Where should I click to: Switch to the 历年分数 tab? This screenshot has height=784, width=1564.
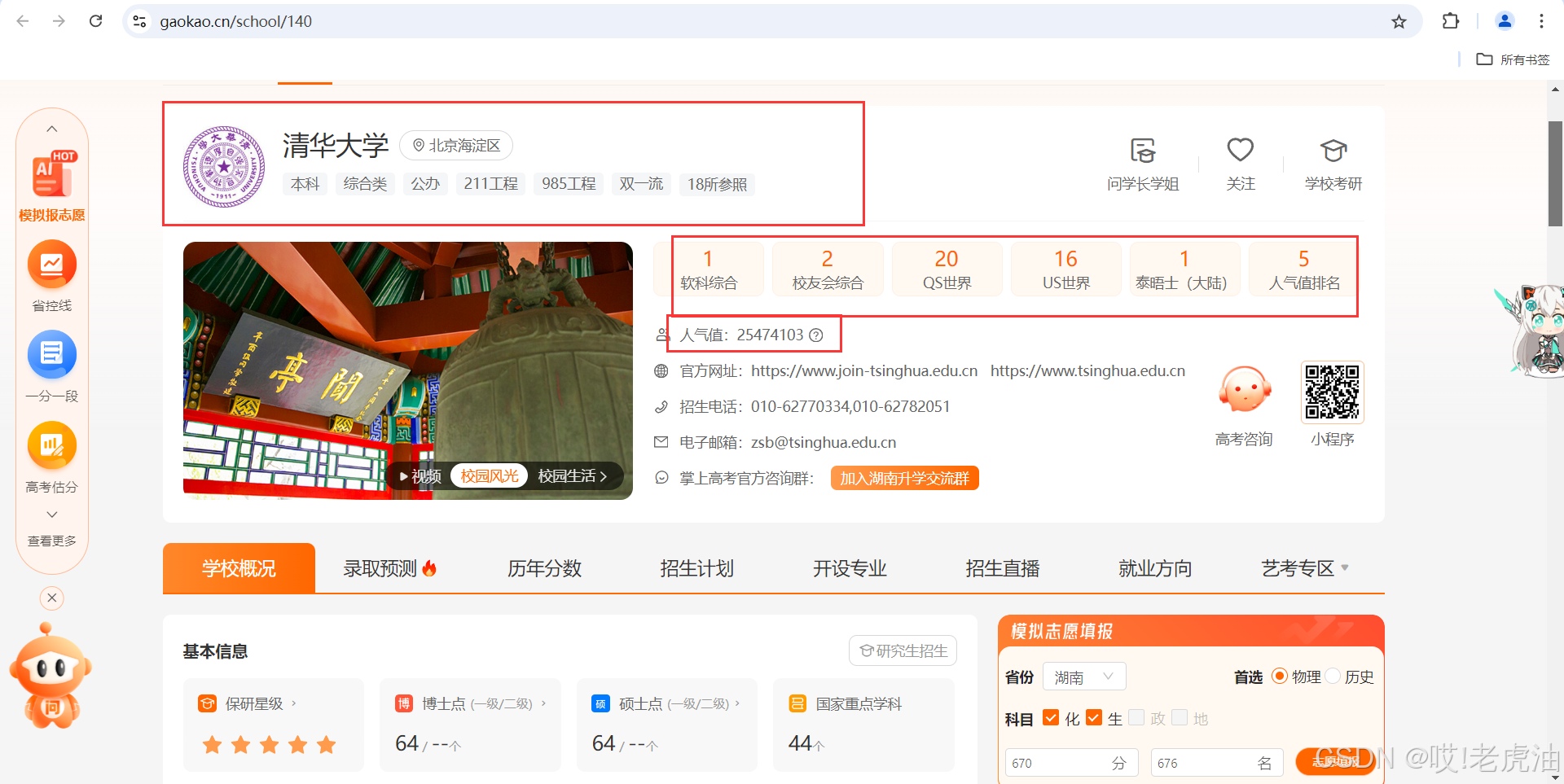(544, 568)
